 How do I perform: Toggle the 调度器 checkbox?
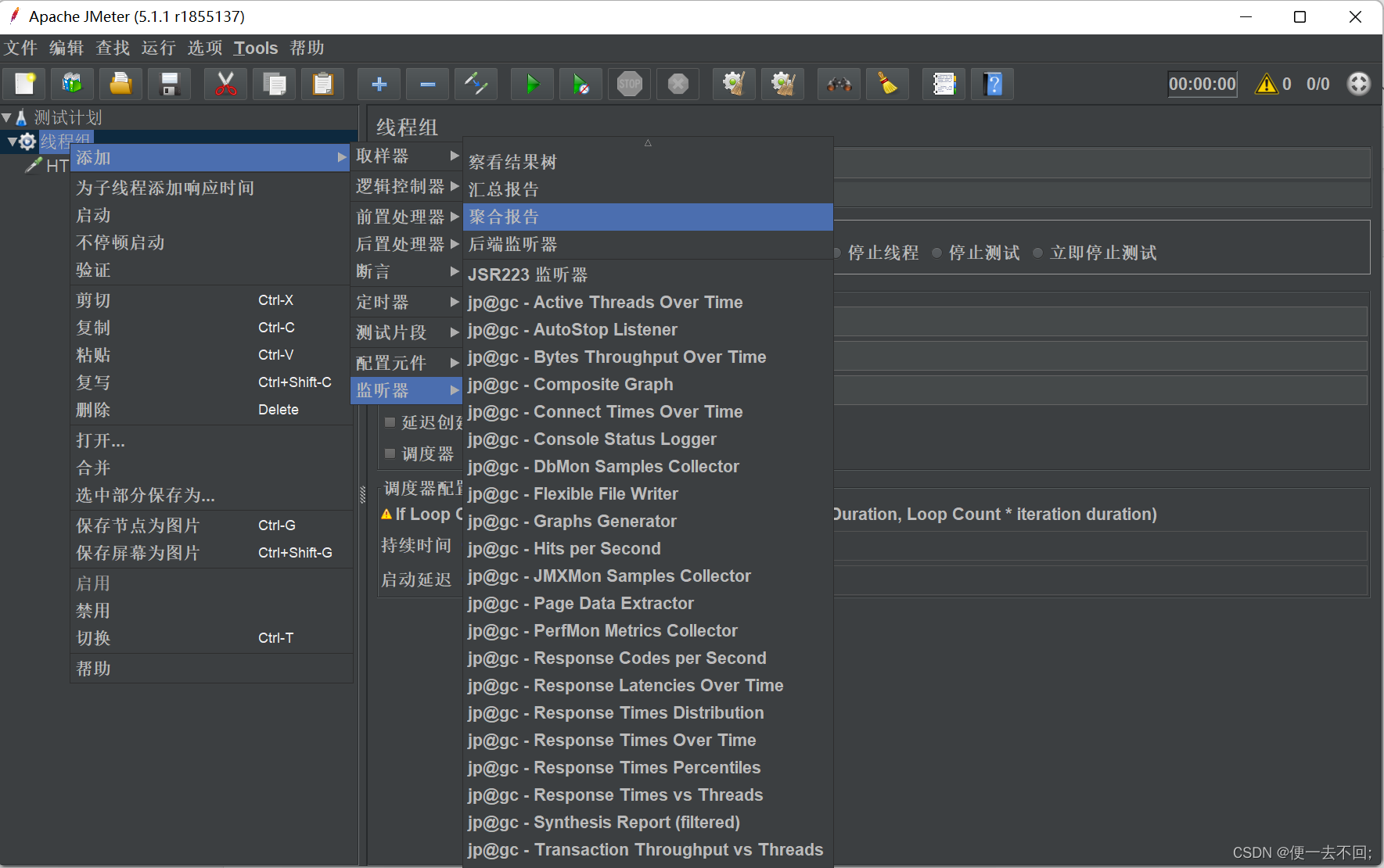[x=390, y=454]
